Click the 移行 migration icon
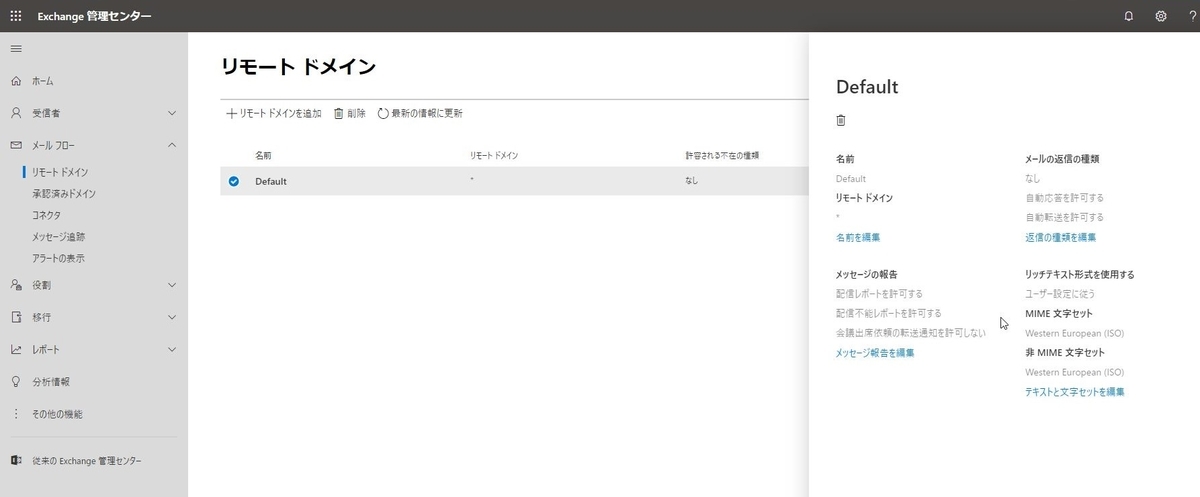The image size is (1200, 497). (16, 317)
